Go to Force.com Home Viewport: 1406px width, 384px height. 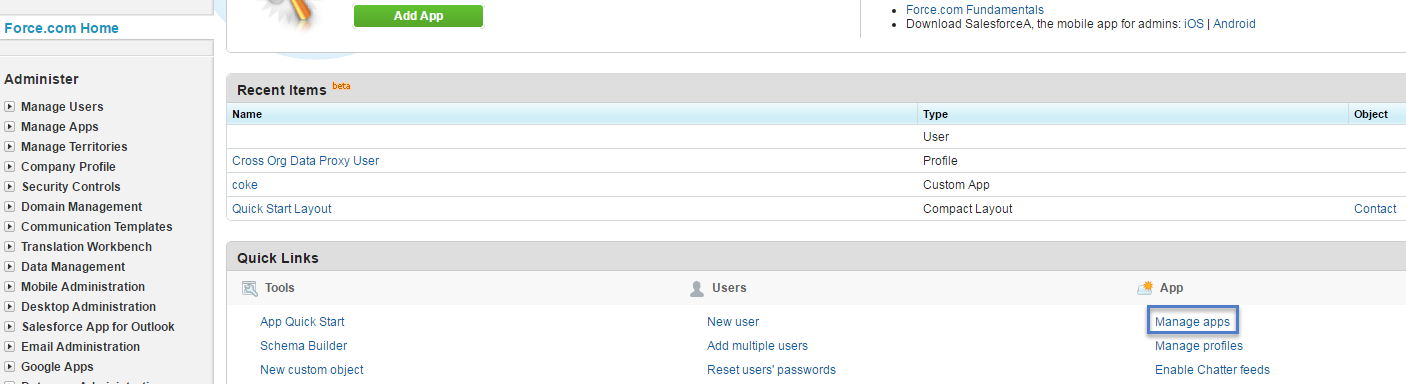61,28
